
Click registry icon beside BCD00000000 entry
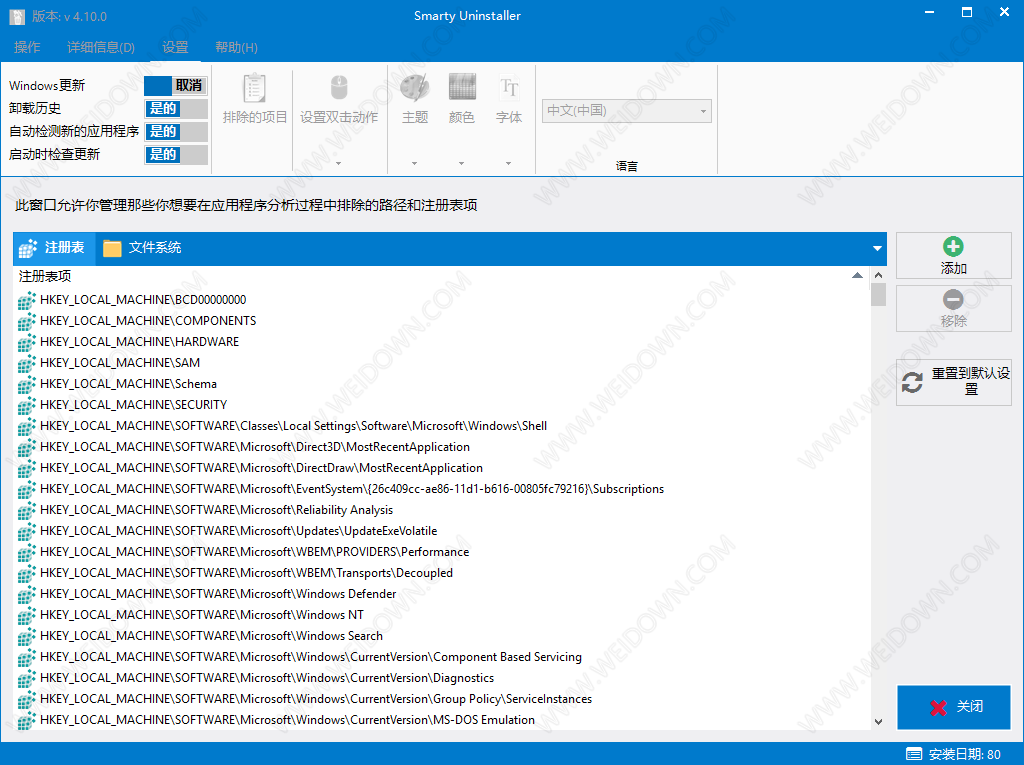pyautogui.click(x=27, y=301)
